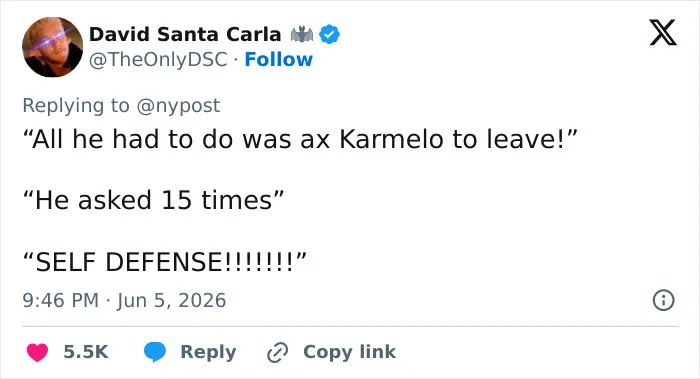Follow the @TheOnlyDSC account

(279, 59)
